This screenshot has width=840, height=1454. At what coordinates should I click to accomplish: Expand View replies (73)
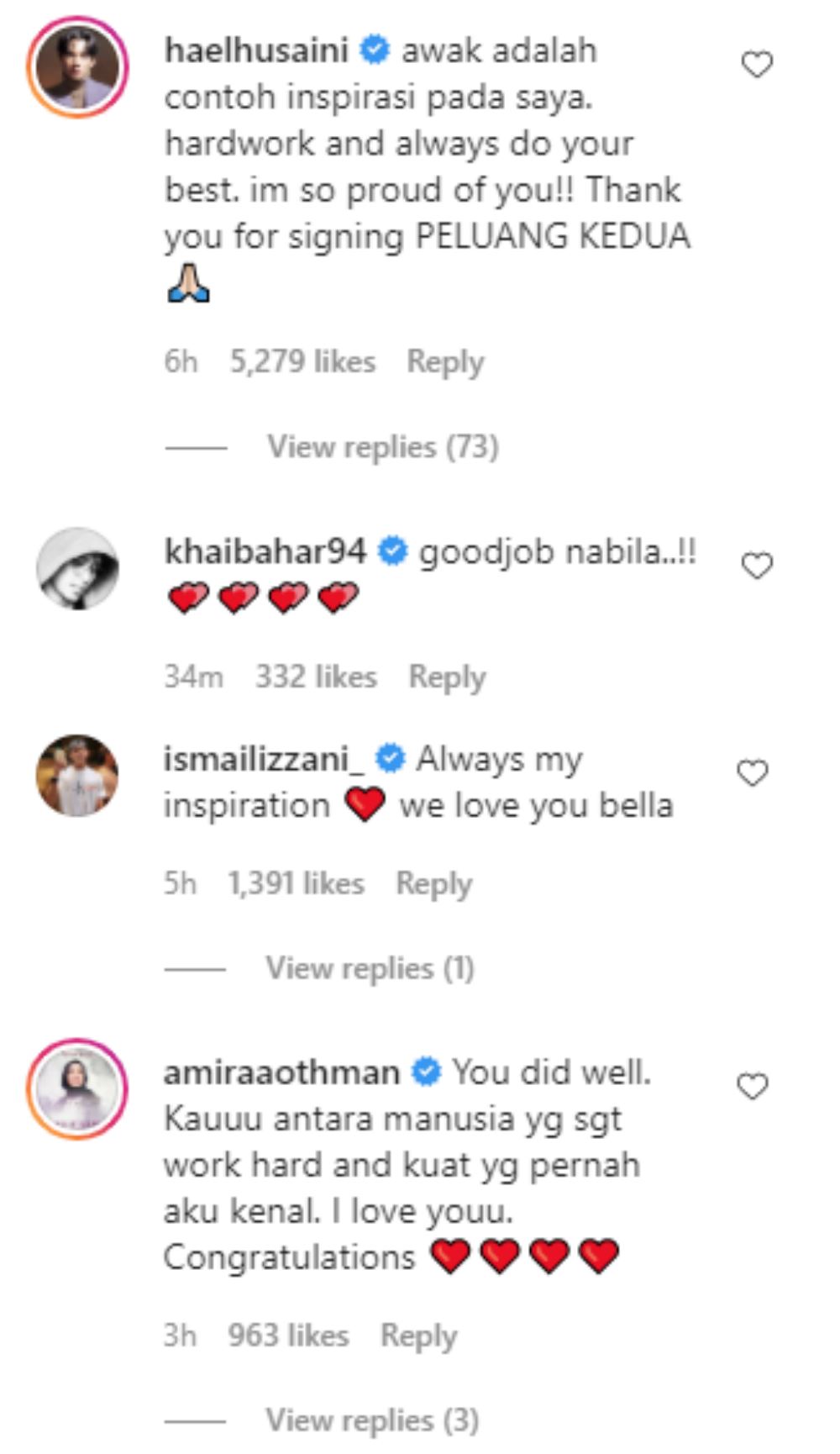(382, 446)
